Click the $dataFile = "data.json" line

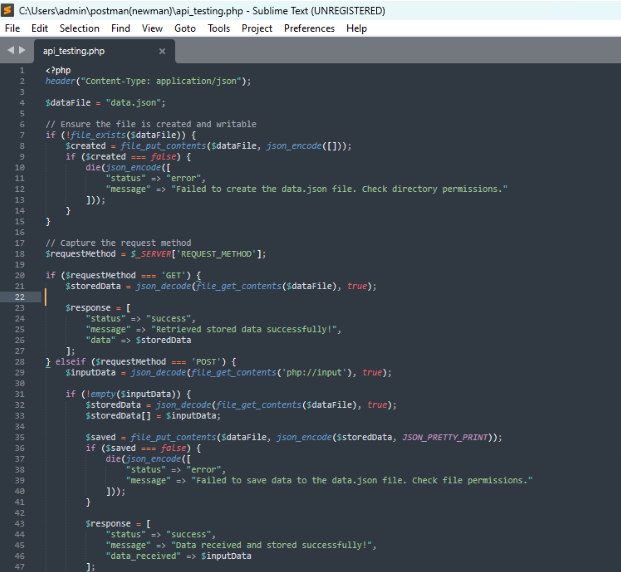pyautogui.click(x=105, y=102)
